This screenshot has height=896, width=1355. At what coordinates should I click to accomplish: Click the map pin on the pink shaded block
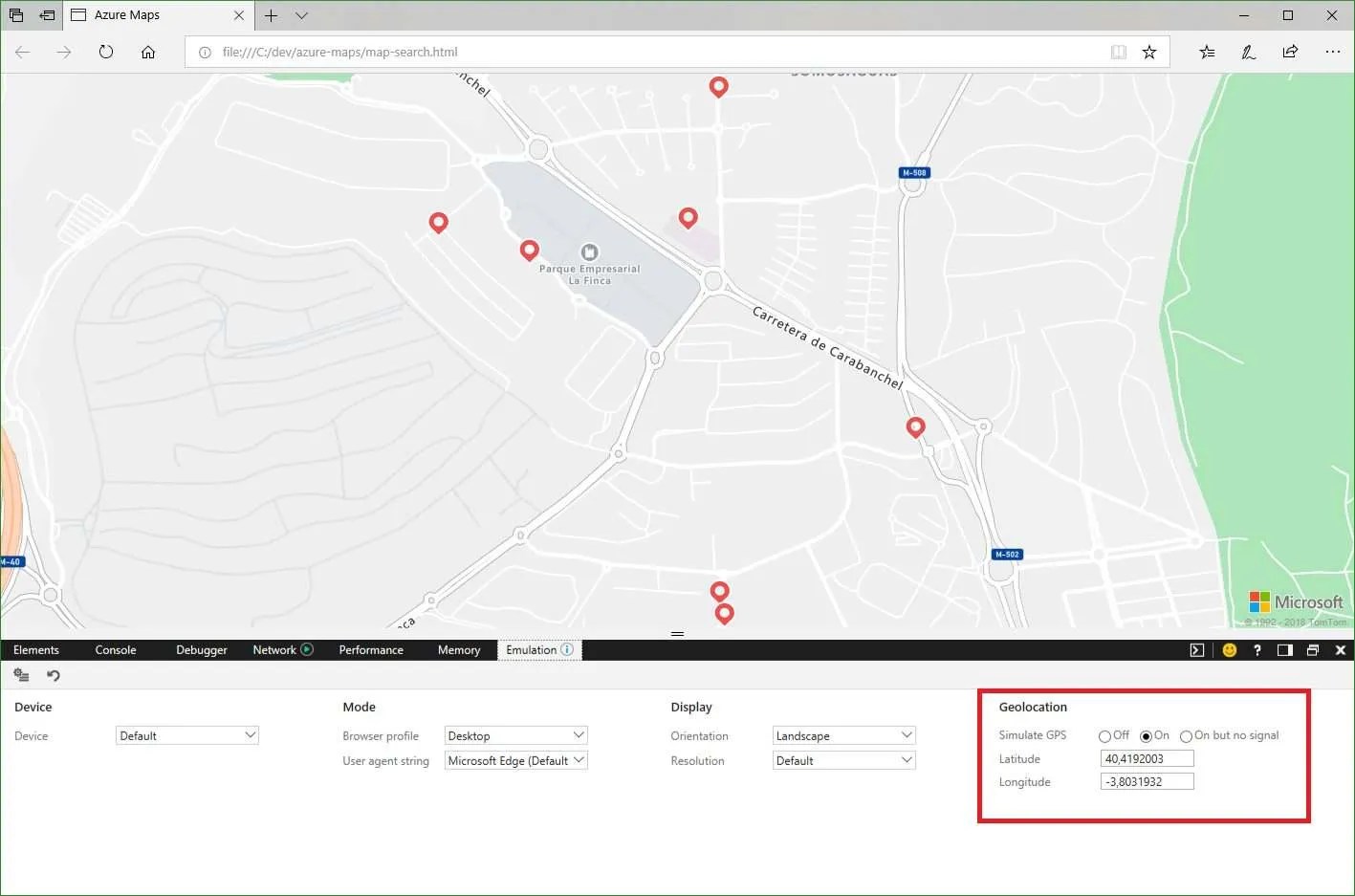pyautogui.click(x=688, y=219)
